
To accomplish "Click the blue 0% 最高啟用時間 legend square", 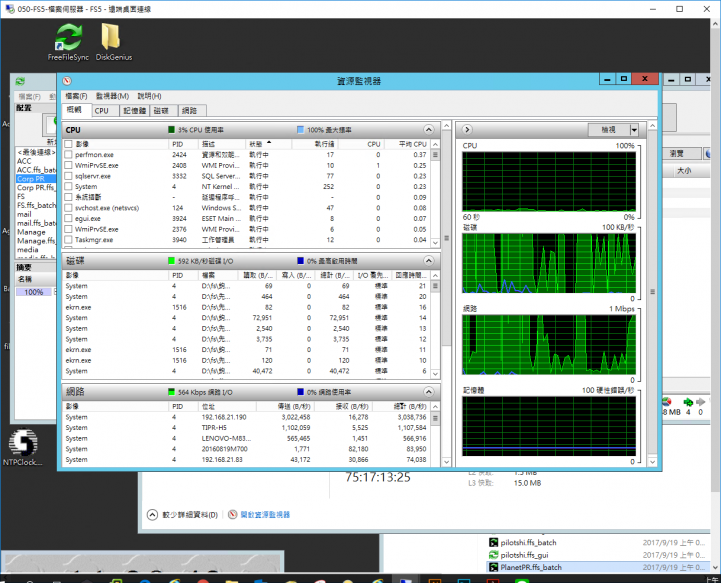I will point(301,261).
